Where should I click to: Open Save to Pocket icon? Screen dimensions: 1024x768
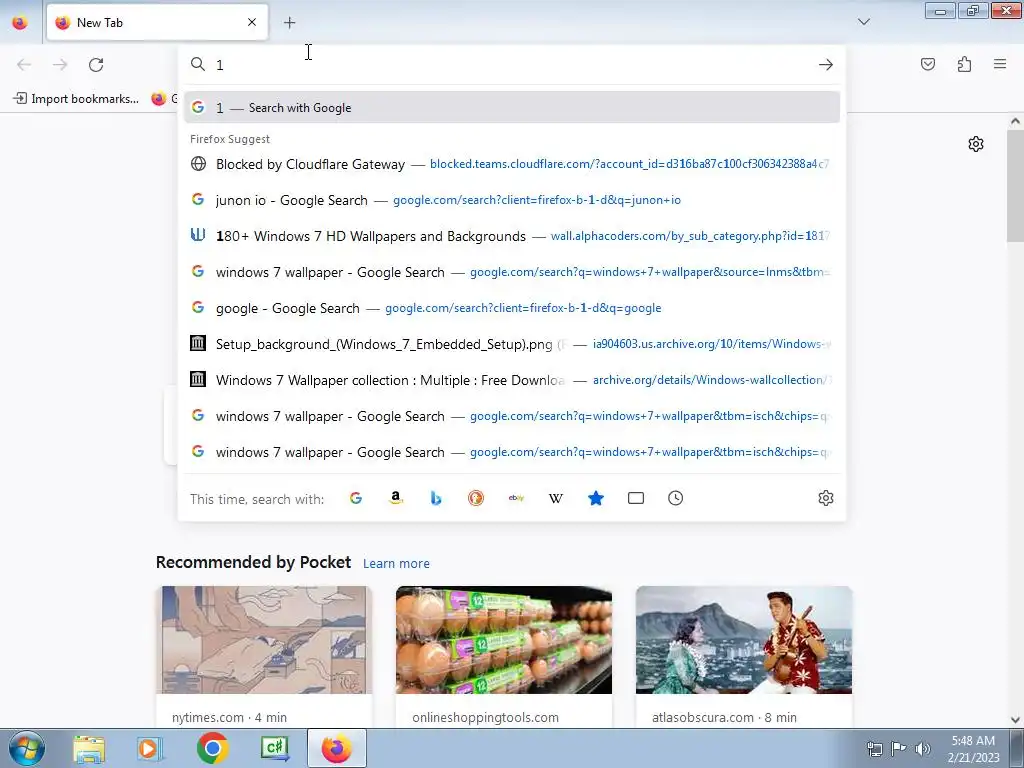pyautogui.click(x=928, y=64)
